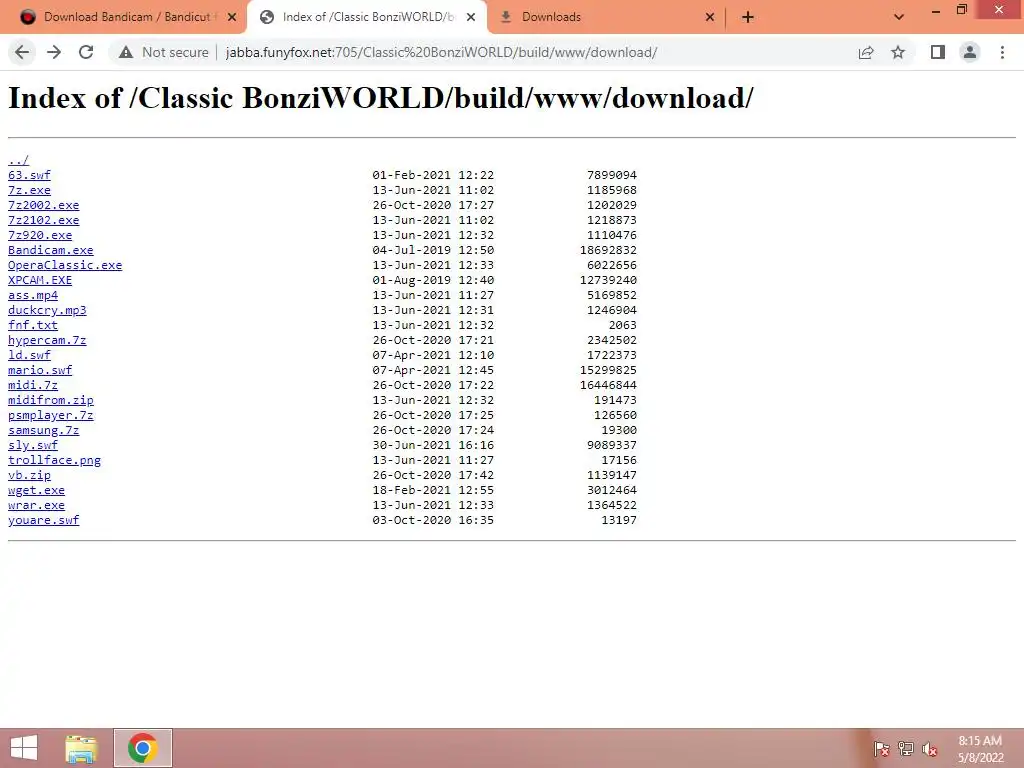Download 63.swf file
This screenshot has width=1024, height=768.
[29, 175]
